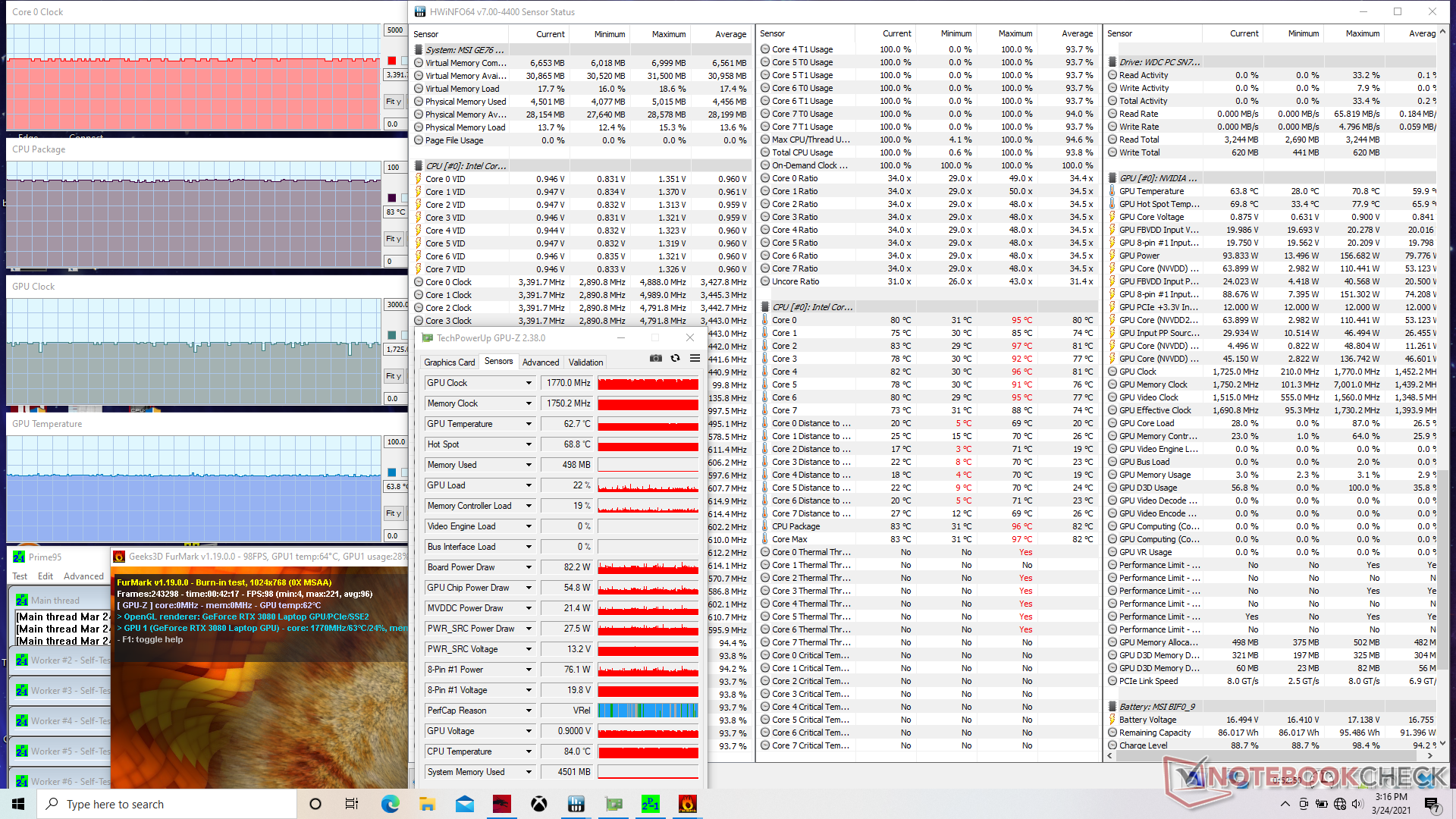Select the 'Drive: WDC PC SN7...' group row
This screenshot has width=1456, height=819.
tap(1271, 62)
